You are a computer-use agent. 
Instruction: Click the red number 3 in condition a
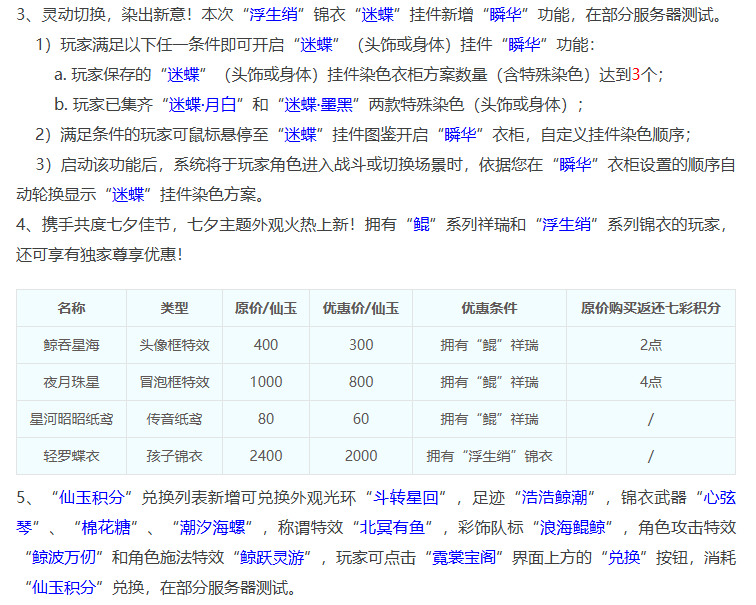pyautogui.click(x=635, y=75)
